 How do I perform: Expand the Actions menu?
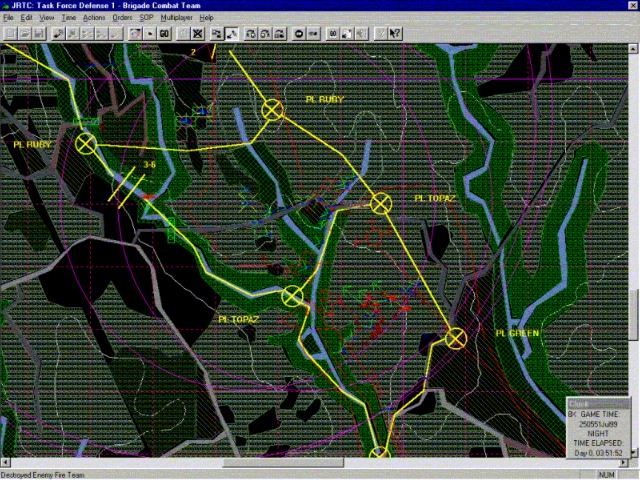[94, 18]
